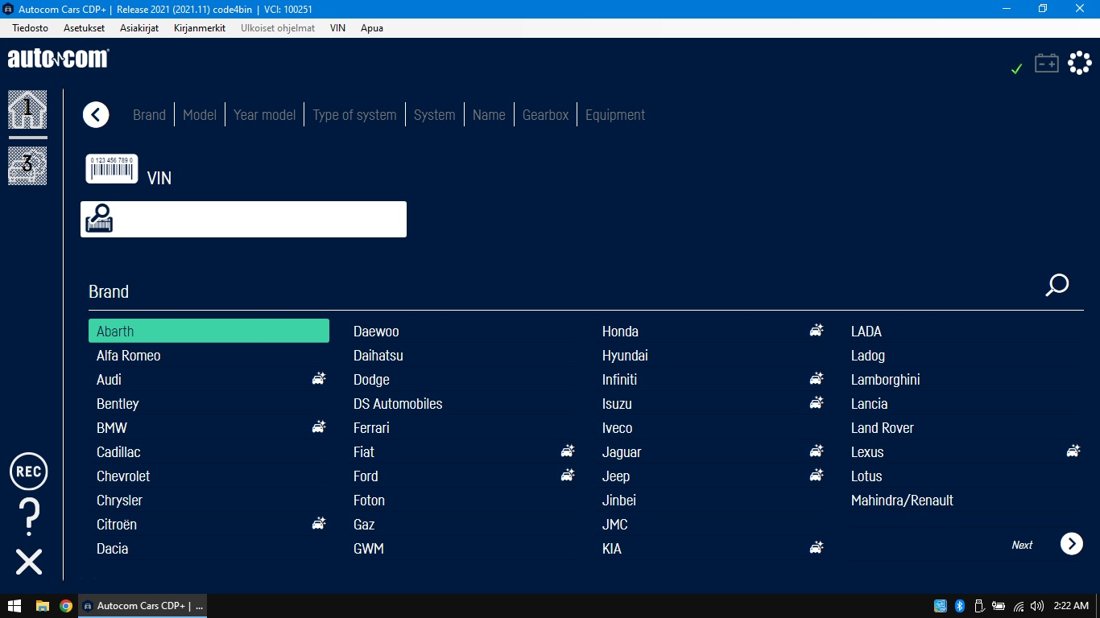This screenshot has width=1100, height=618.
Task: Click the car icon next to Honda
Action: pyautogui.click(x=816, y=330)
